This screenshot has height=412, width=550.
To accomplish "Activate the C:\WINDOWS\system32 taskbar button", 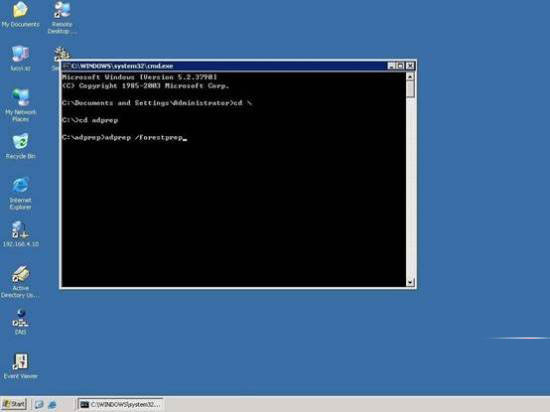I will click(120, 405).
